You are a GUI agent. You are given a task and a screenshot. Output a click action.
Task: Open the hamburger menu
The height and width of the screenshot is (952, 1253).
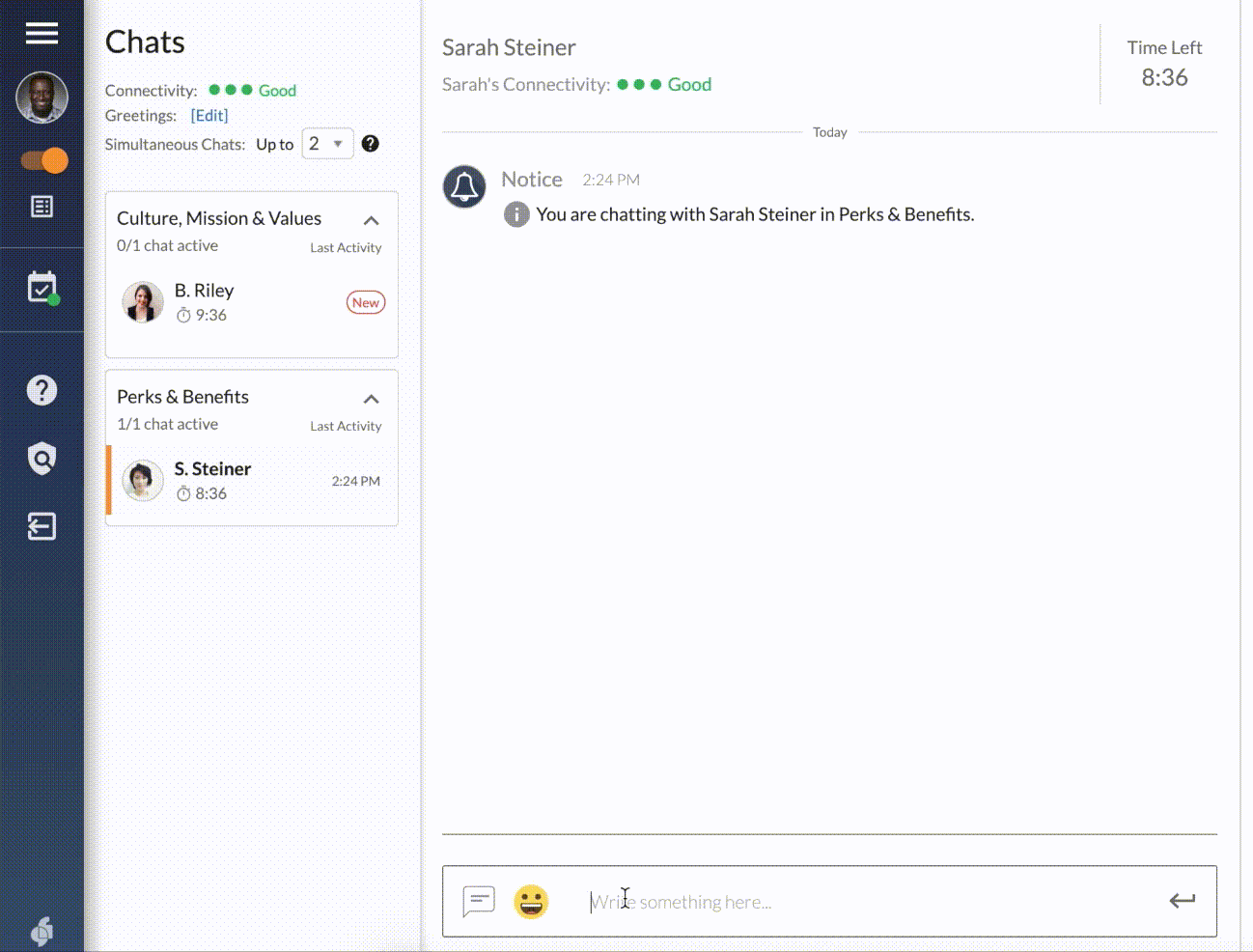pos(42,34)
